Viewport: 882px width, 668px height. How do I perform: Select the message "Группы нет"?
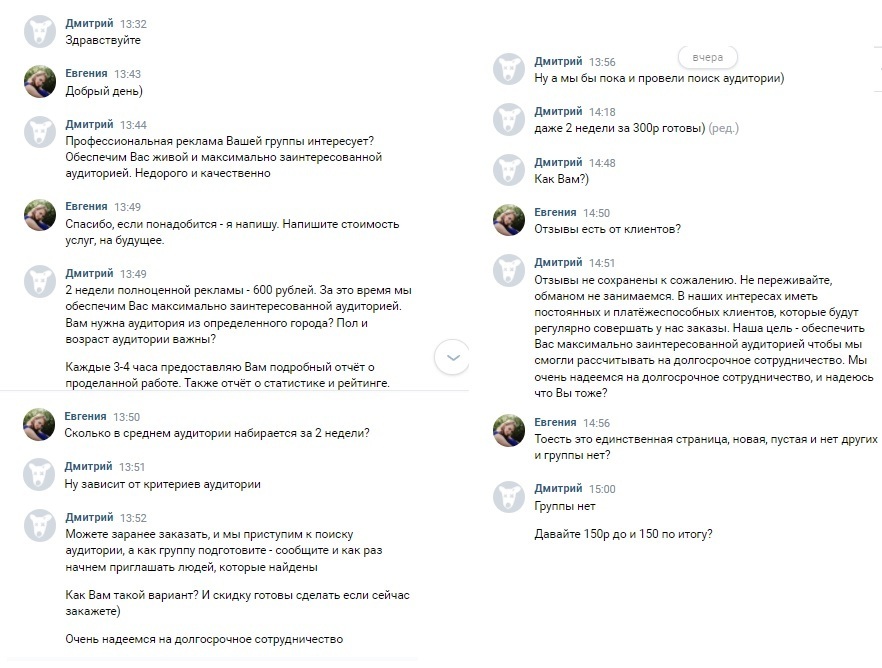pyautogui.click(x=566, y=506)
